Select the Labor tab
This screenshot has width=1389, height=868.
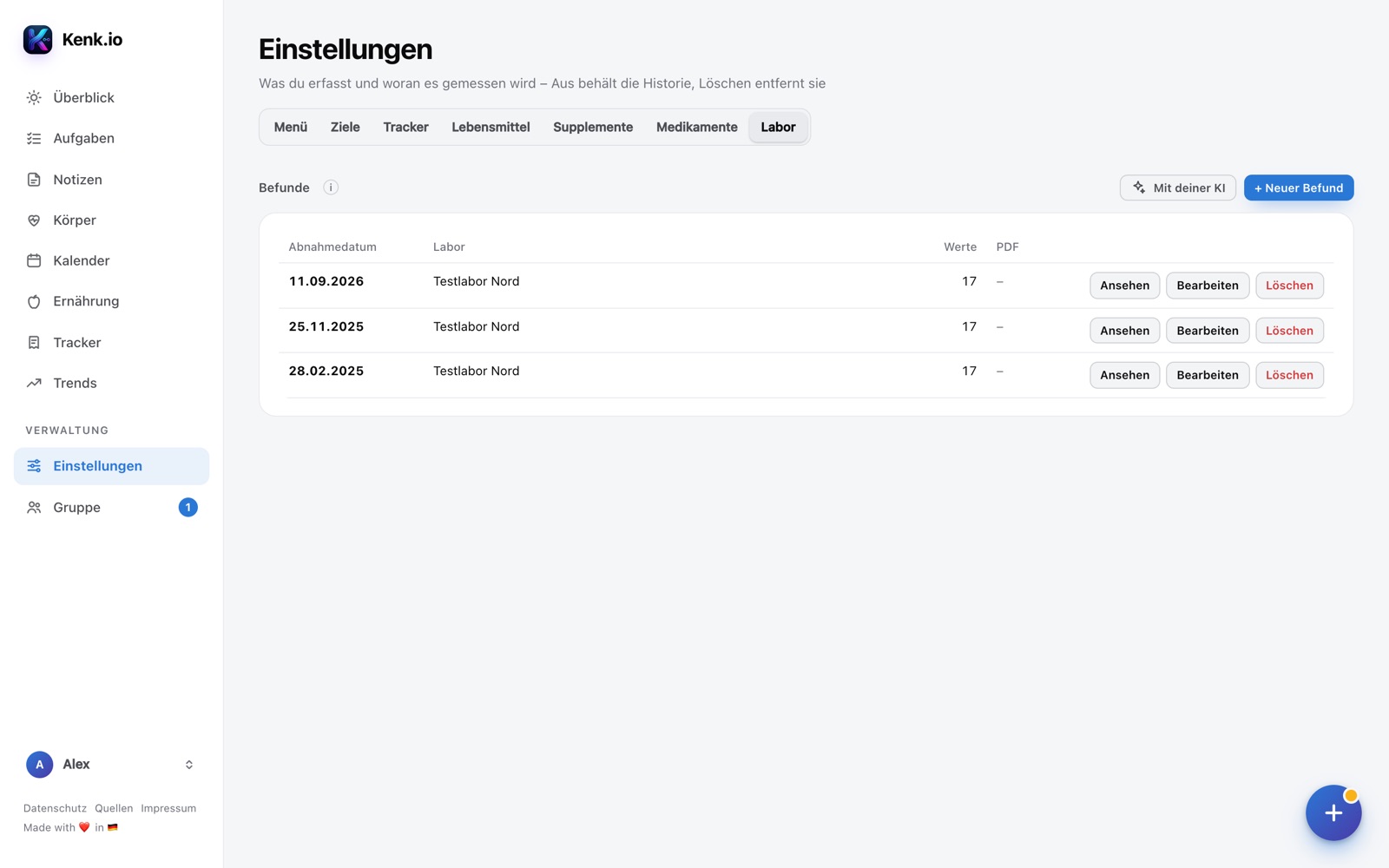pyautogui.click(x=778, y=127)
